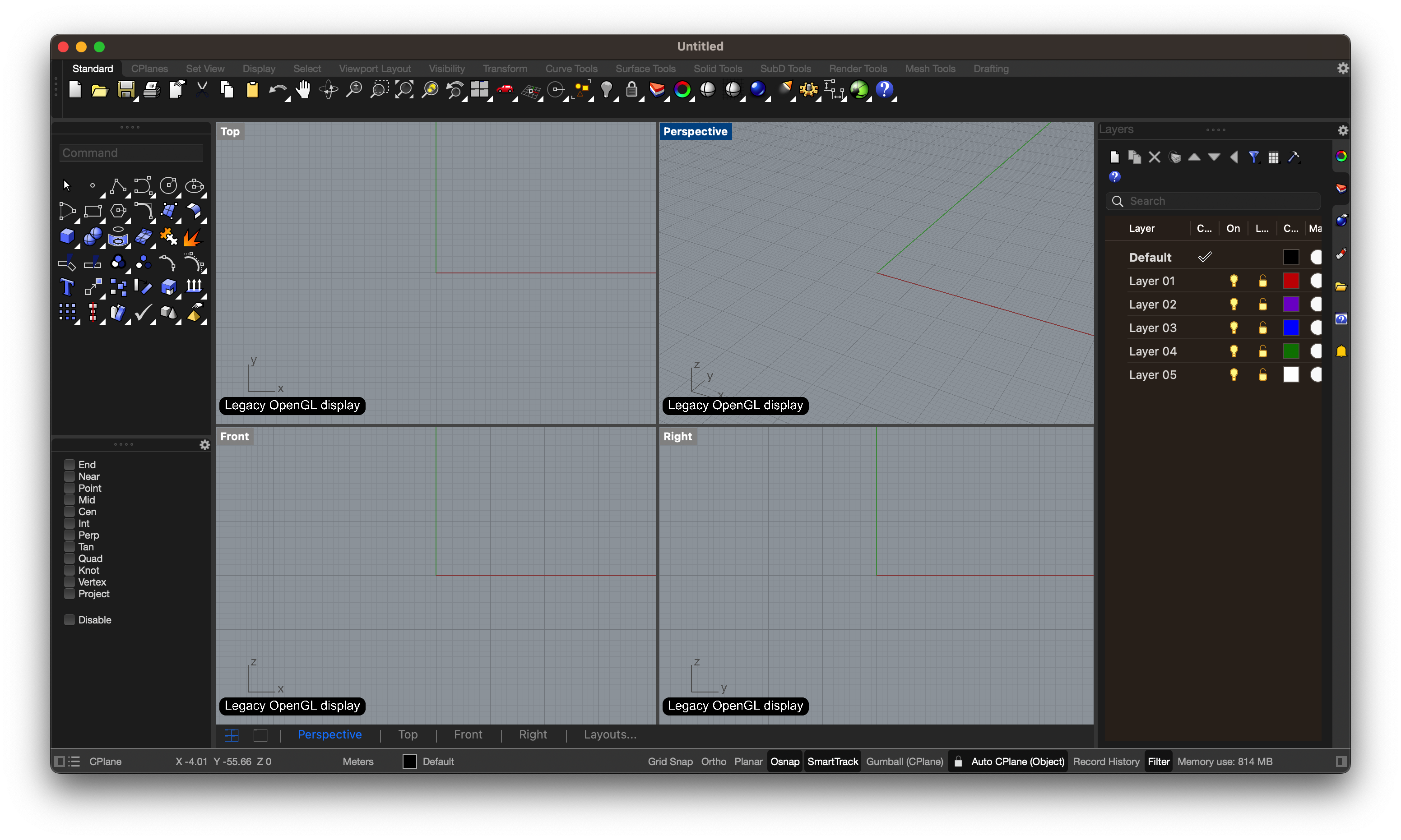
Task: Open the Layers panel gear menu
Action: pos(1342,130)
